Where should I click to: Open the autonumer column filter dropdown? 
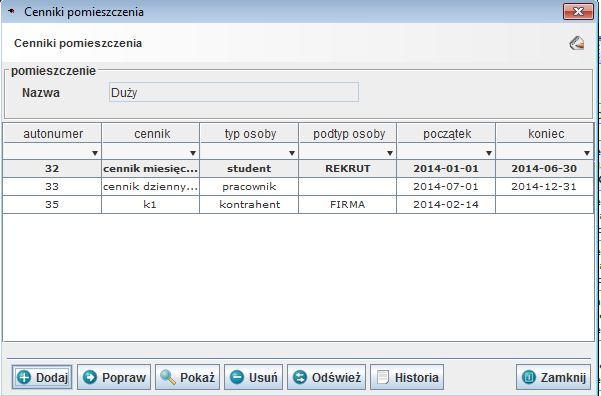coord(95,153)
